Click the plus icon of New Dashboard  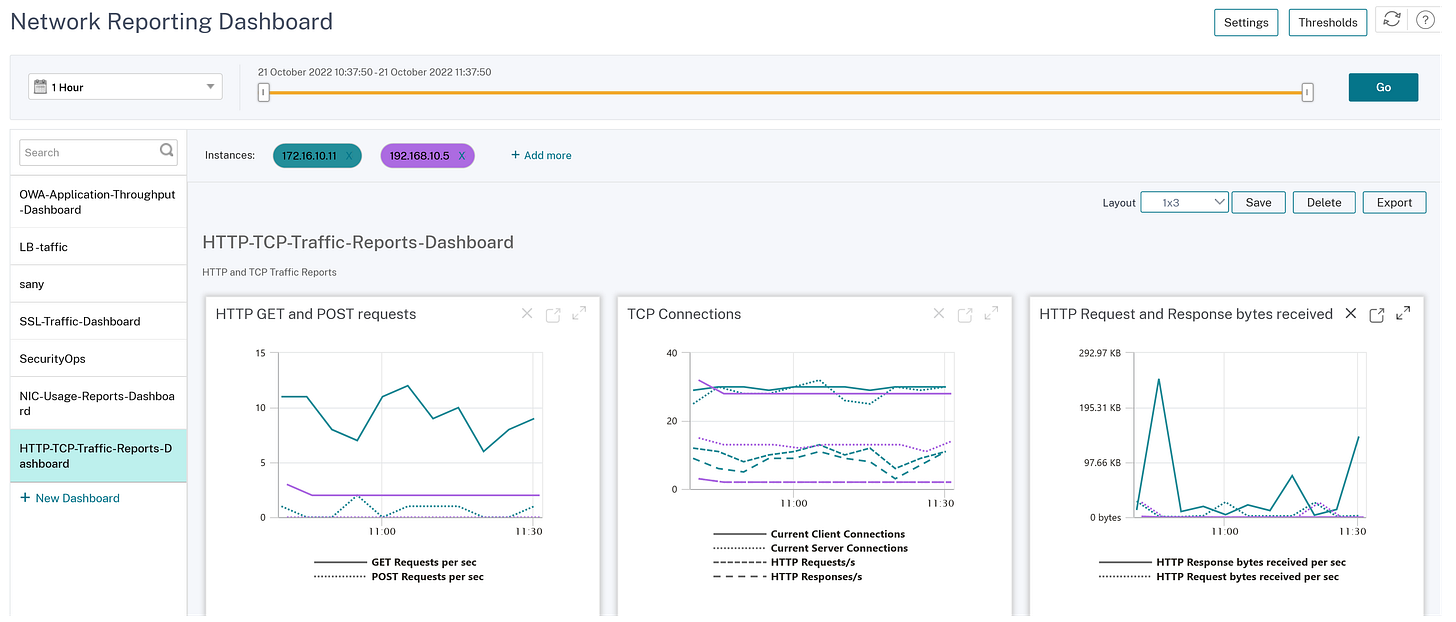tap(25, 498)
